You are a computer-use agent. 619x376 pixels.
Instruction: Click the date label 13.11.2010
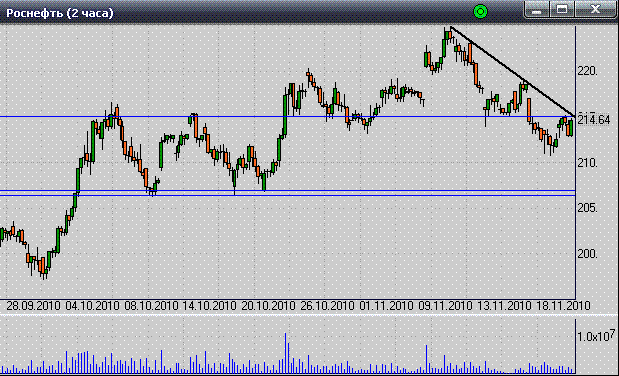point(504,306)
